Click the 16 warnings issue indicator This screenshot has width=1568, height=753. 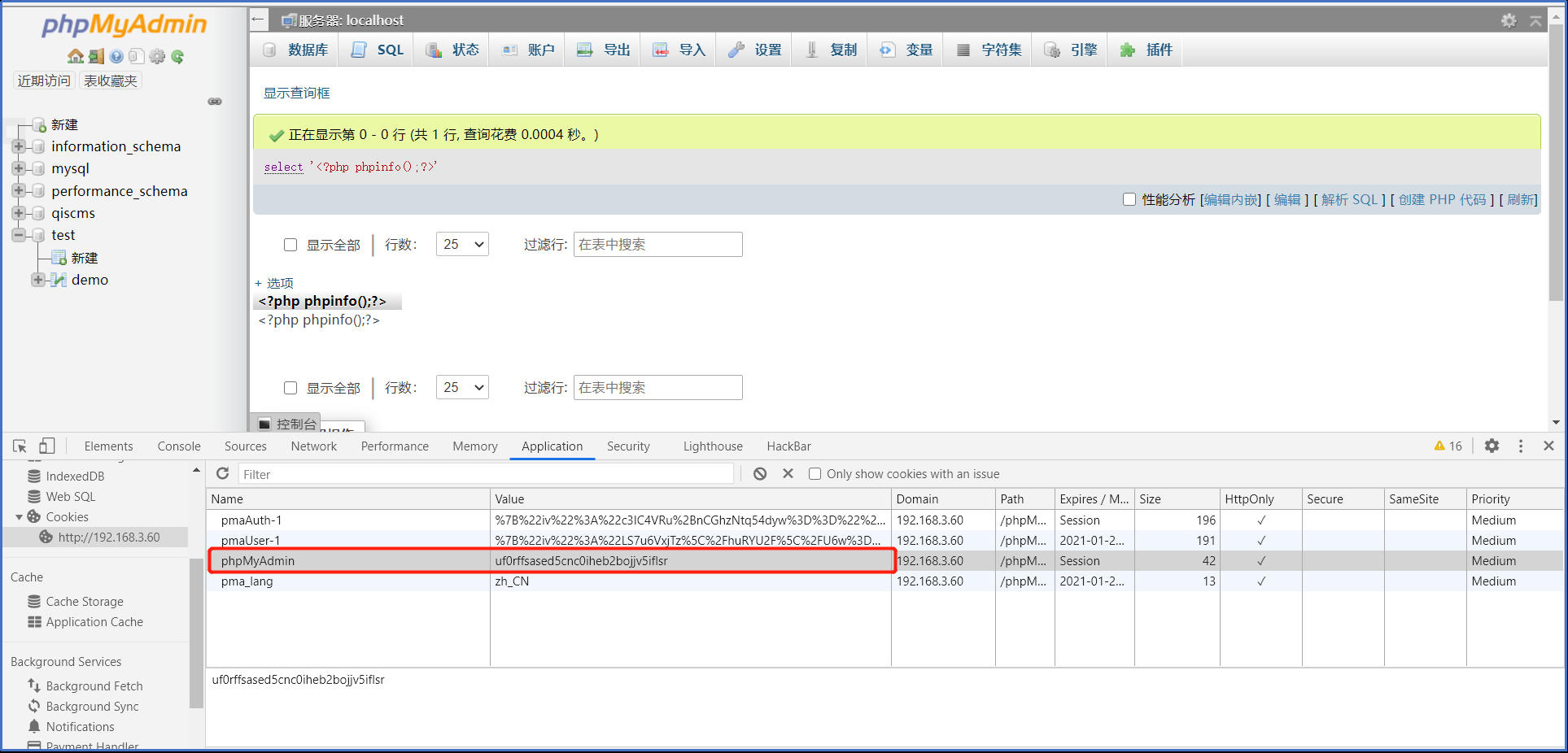click(x=1448, y=446)
